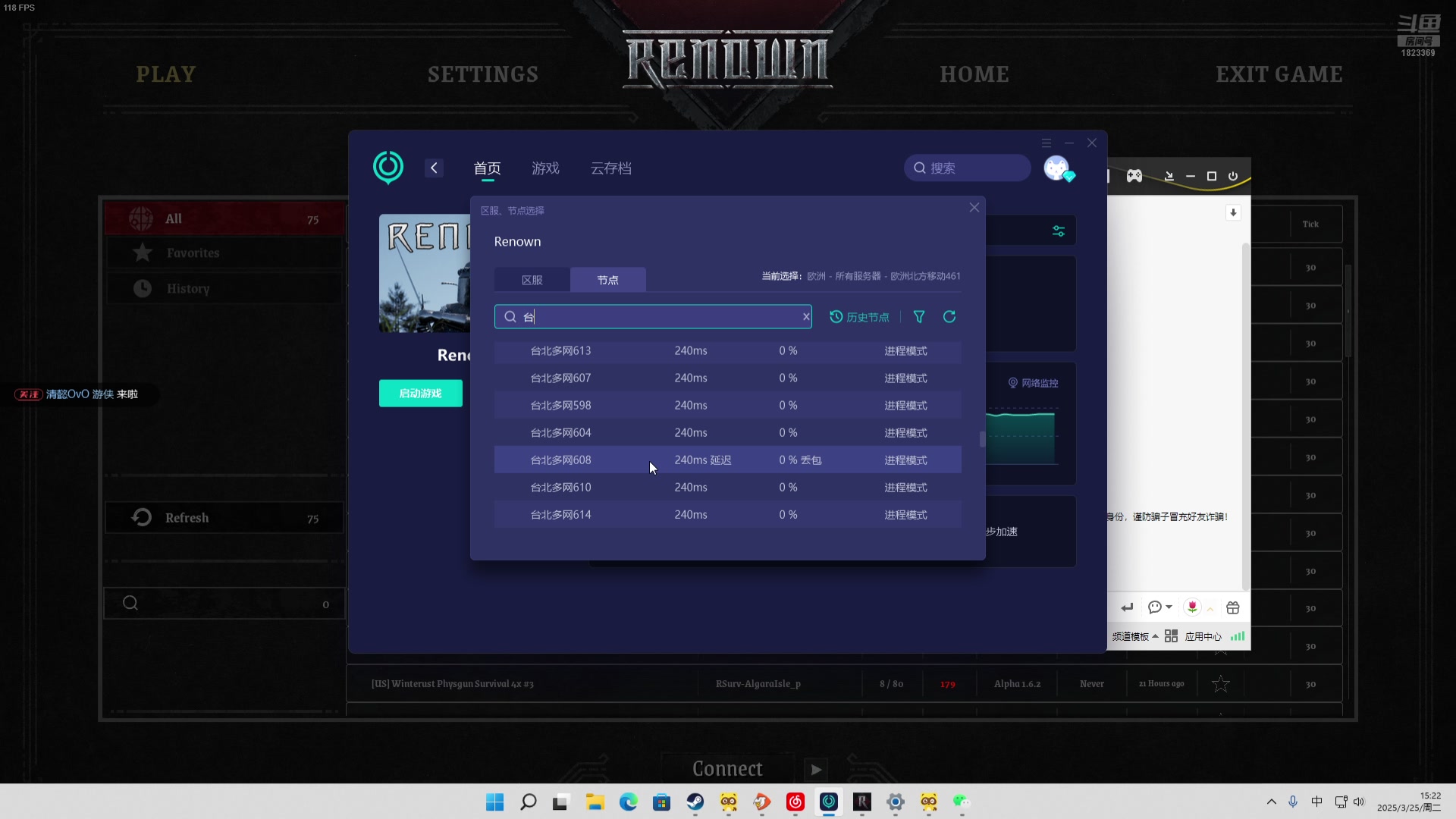This screenshot has width=1456, height=819.
Task: Click the power icon in side window
Action: point(1233,176)
